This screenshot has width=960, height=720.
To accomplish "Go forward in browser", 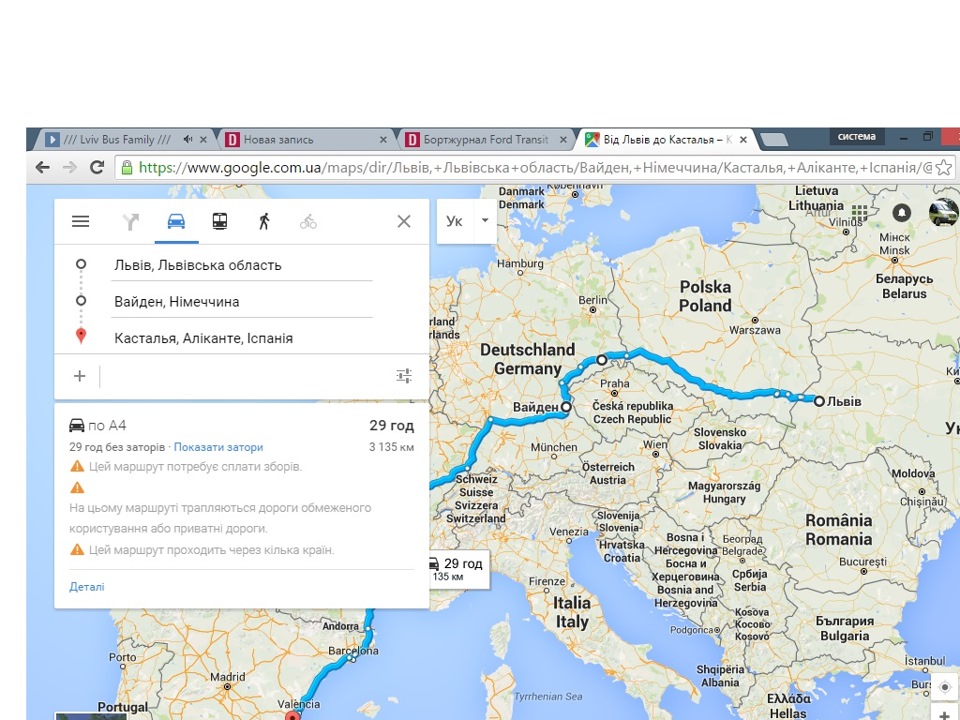I will (70, 167).
